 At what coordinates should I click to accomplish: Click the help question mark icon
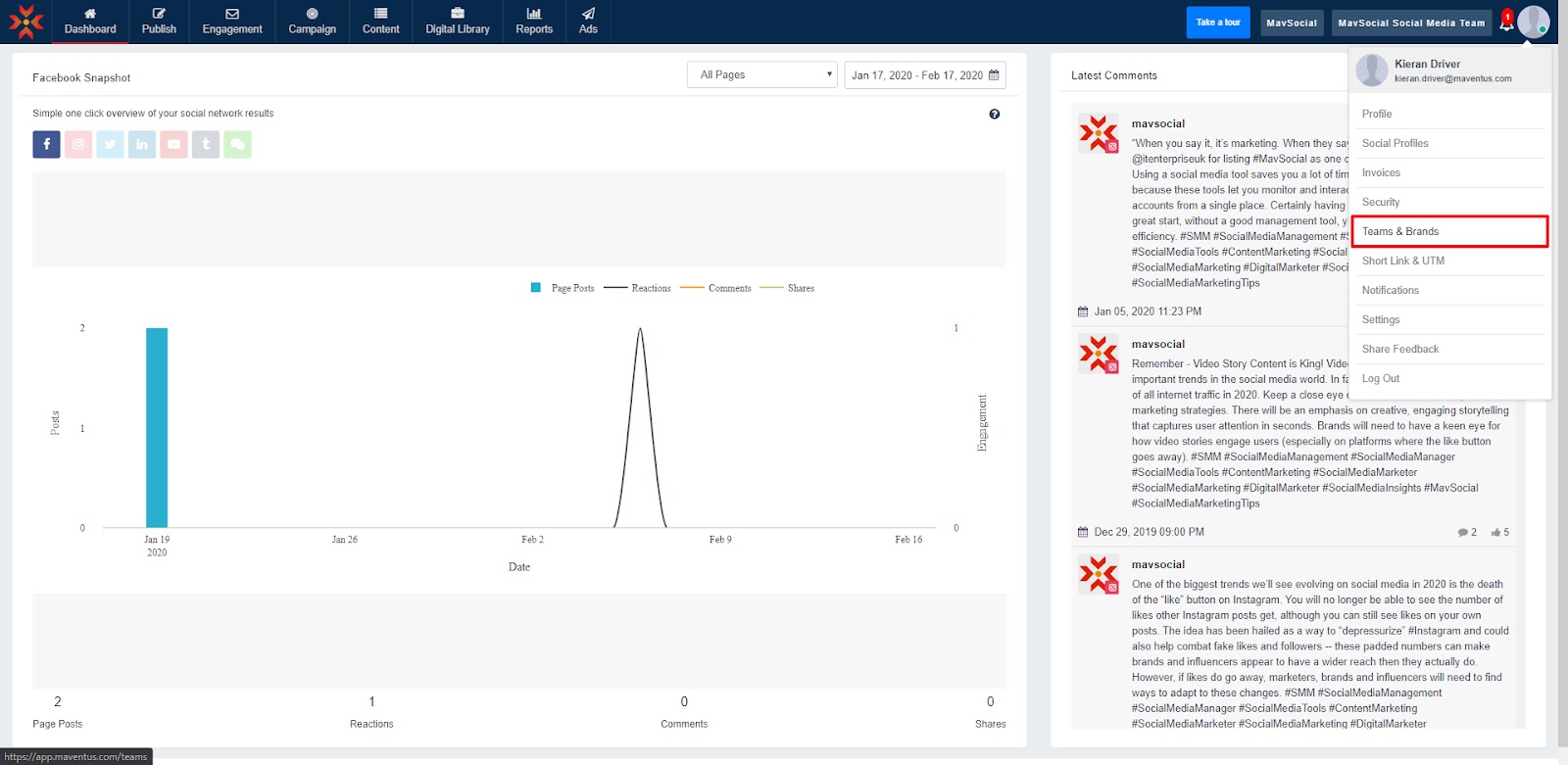[995, 115]
